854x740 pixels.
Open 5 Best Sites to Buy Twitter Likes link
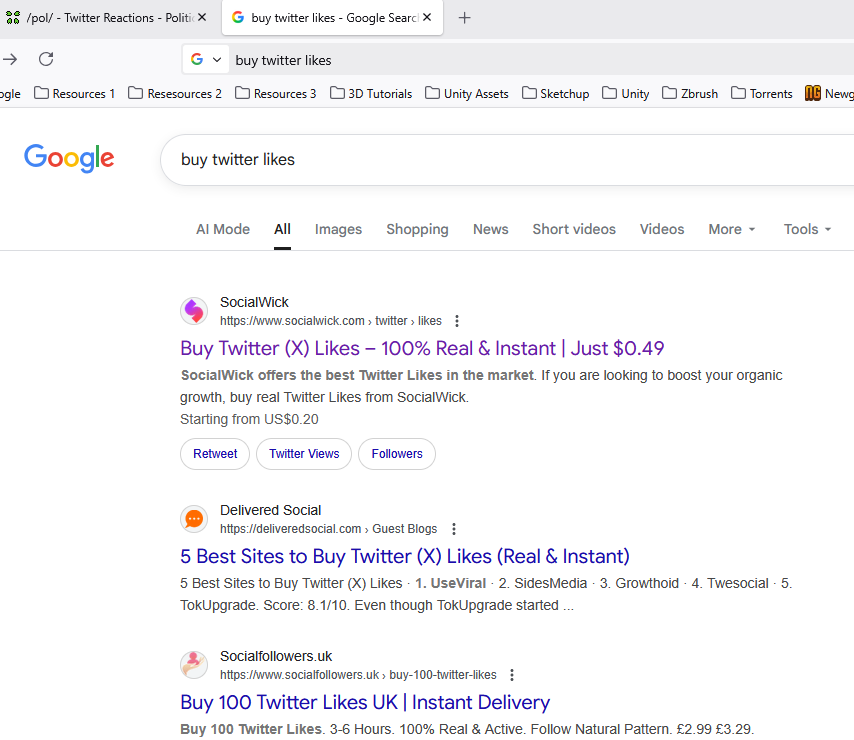point(405,556)
